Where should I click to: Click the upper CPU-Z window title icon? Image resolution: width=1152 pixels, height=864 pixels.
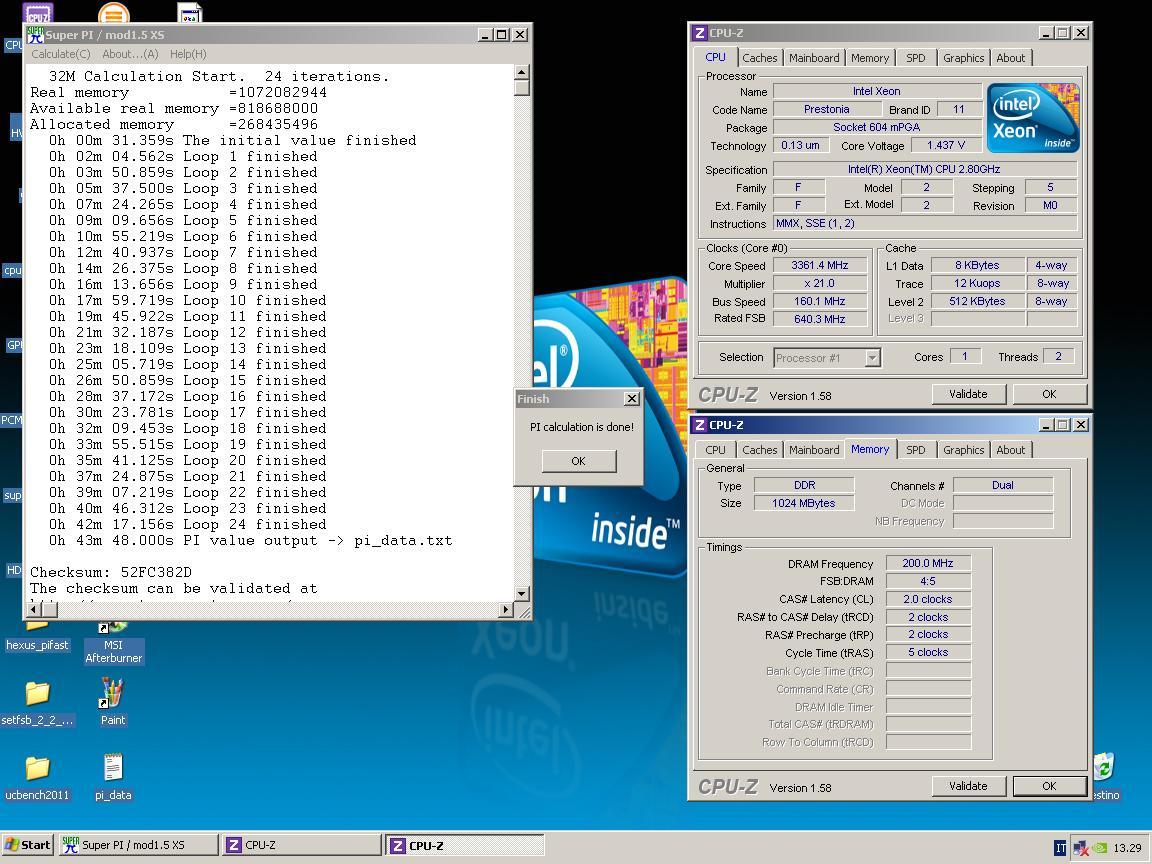[700, 33]
